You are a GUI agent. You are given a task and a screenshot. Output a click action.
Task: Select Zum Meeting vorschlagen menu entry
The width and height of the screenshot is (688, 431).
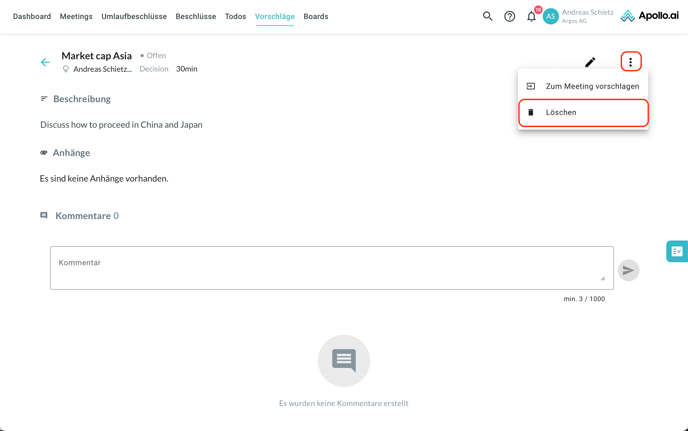(x=592, y=86)
